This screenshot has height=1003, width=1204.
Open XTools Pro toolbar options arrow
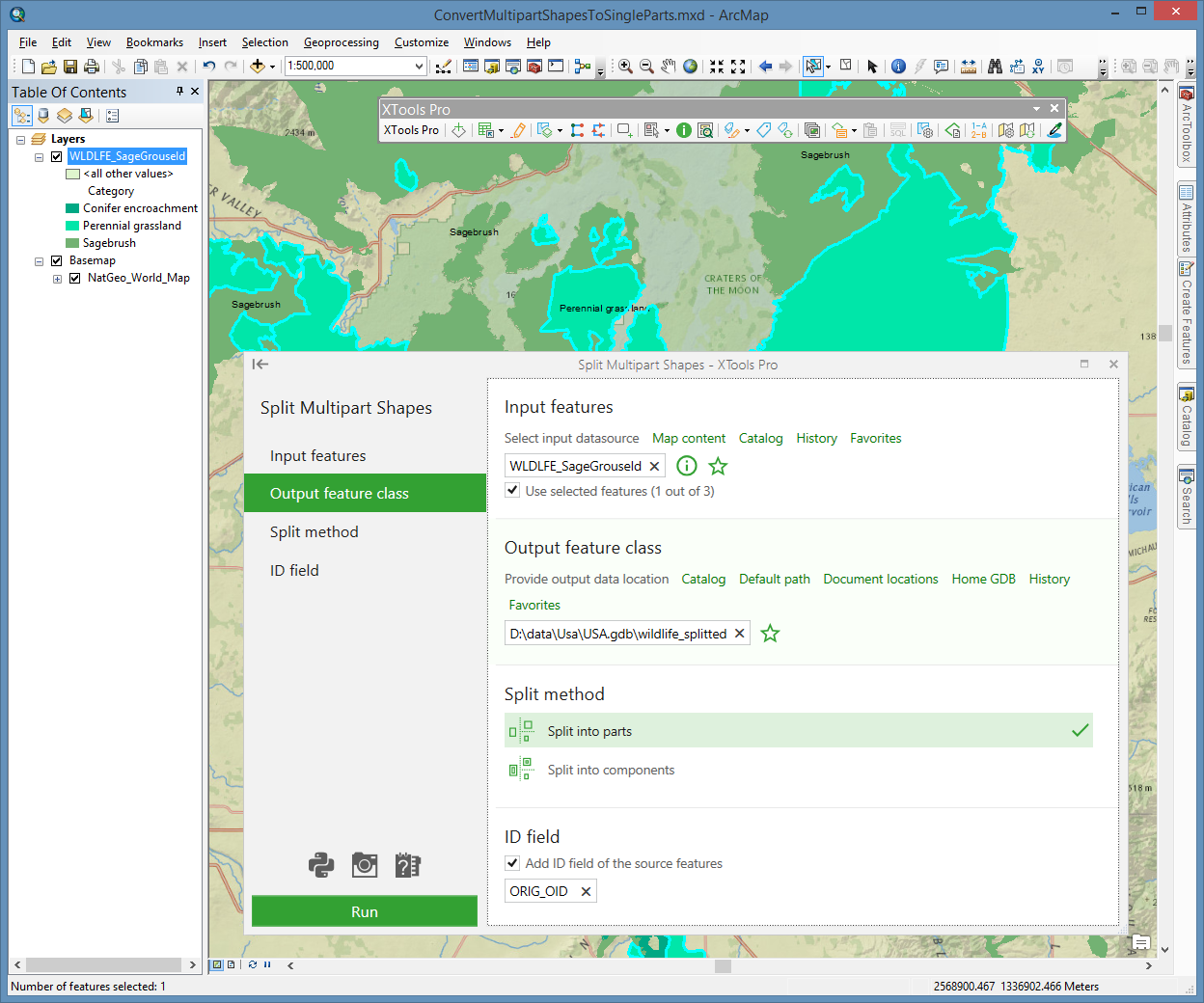point(1036,109)
